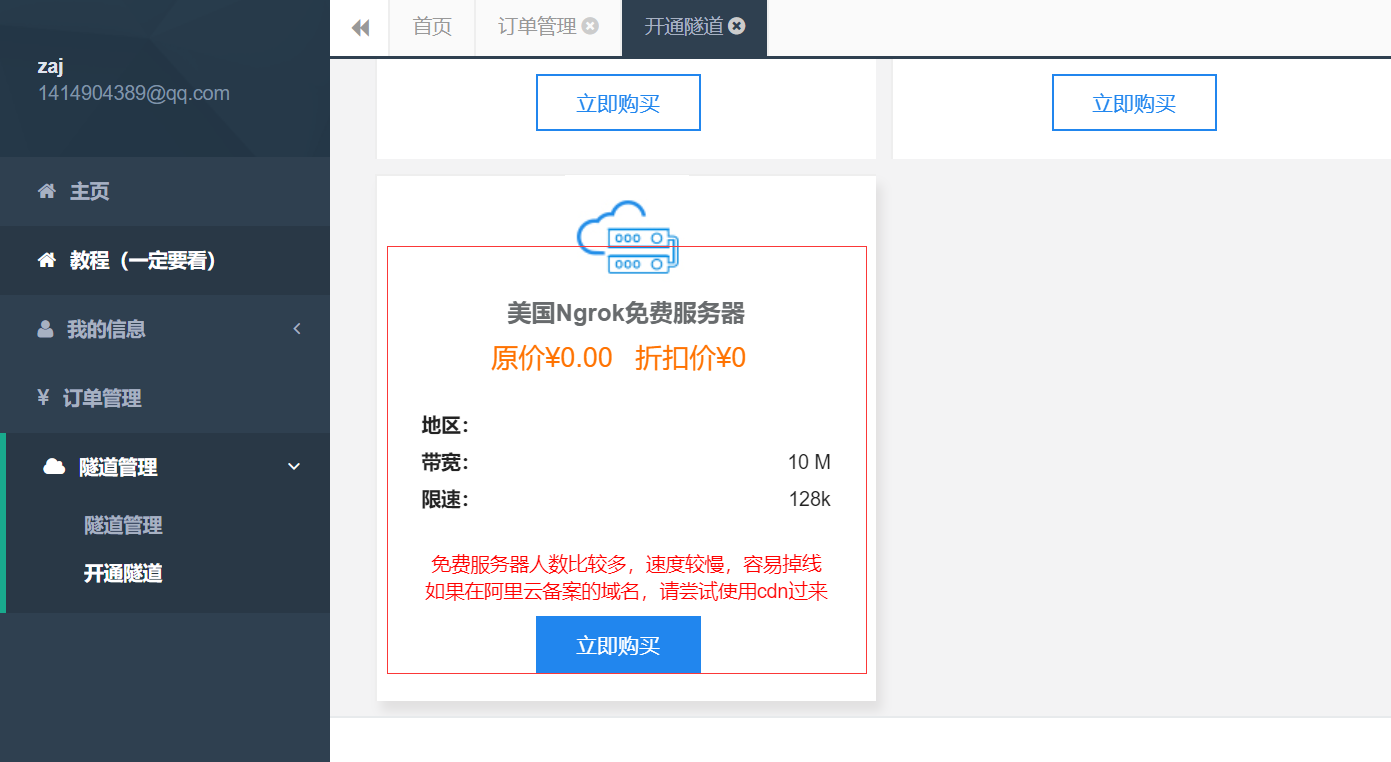Close the 订单管理 tab via x icon

[590, 26]
